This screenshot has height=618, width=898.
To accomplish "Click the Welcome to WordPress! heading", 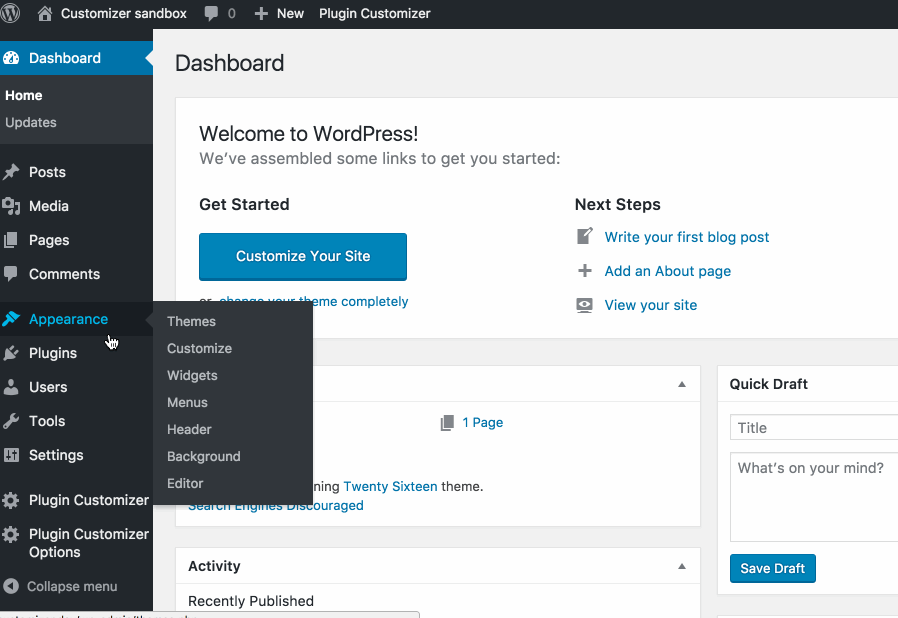I will [309, 133].
